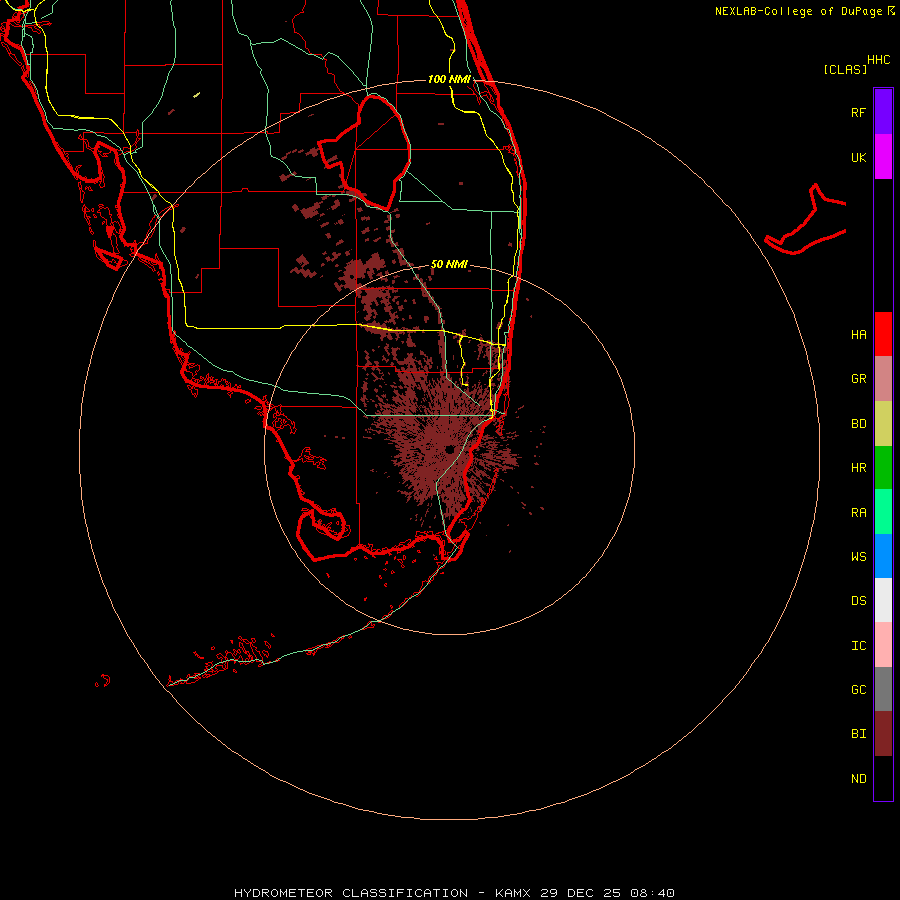Image resolution: width=900 pixels, height=900 pixels.
Task: Click the "WS" legend label
Action: point(858,556)
